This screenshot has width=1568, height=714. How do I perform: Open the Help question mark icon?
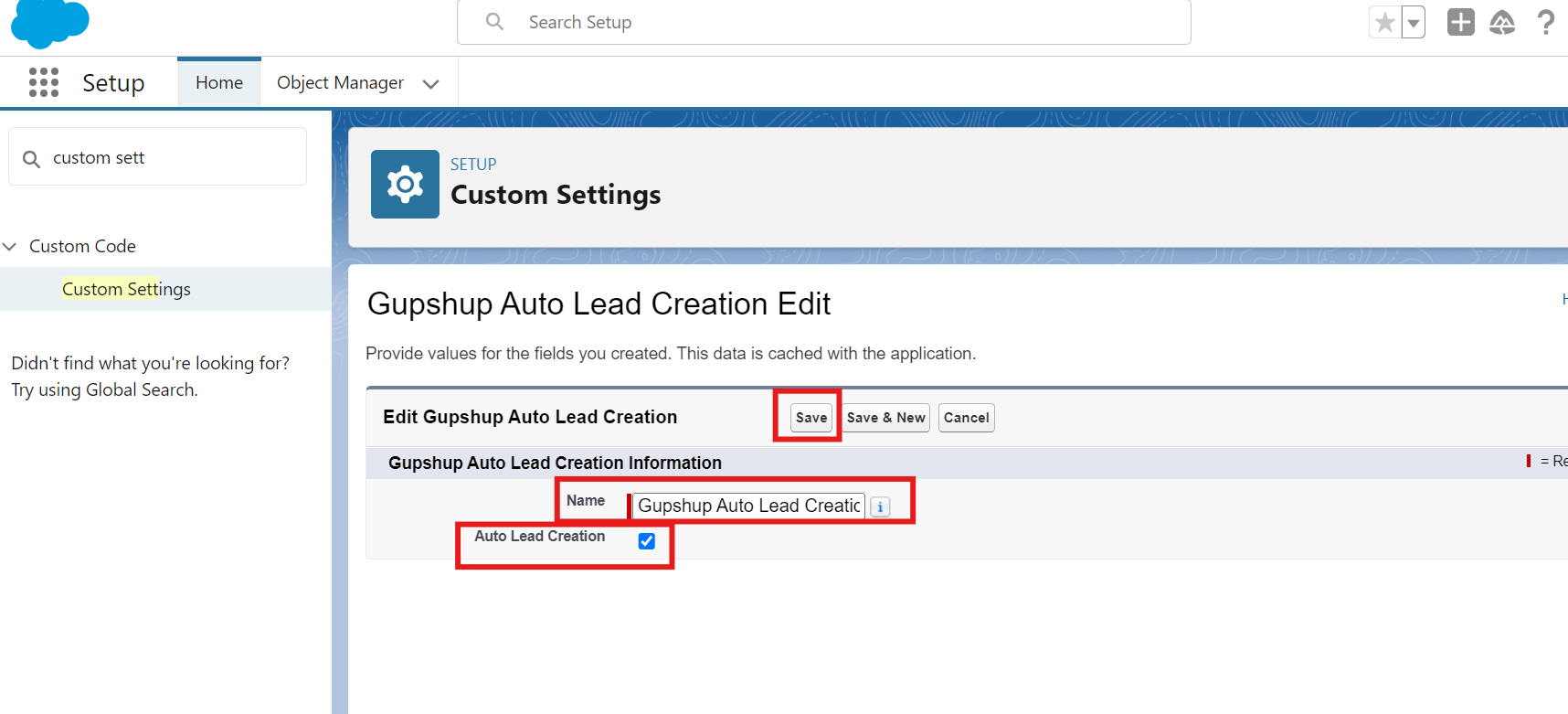click(x=1546, y=22)
